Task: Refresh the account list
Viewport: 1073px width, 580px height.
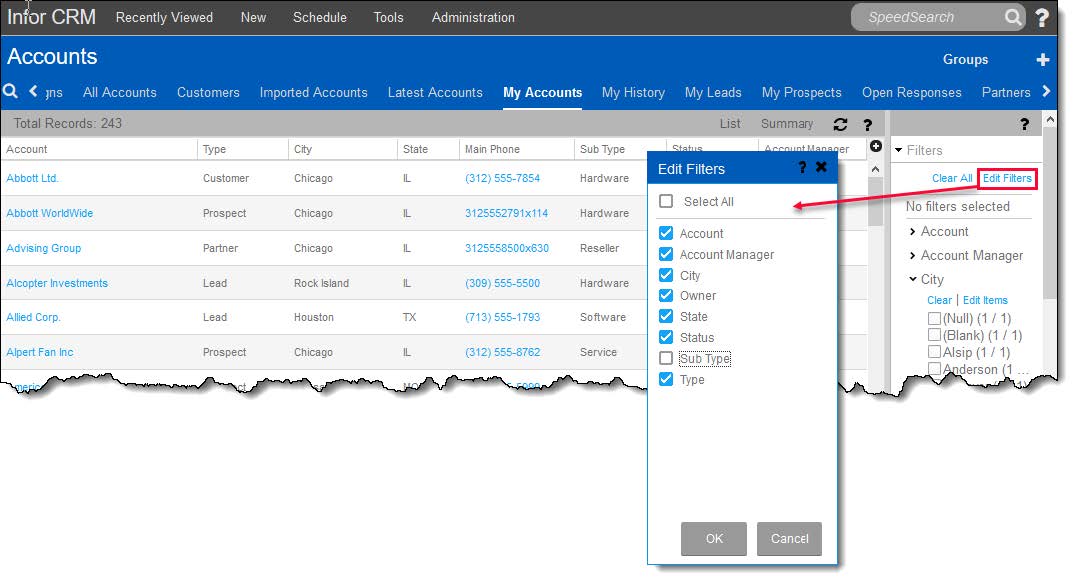Action: [x=840, y=124]
